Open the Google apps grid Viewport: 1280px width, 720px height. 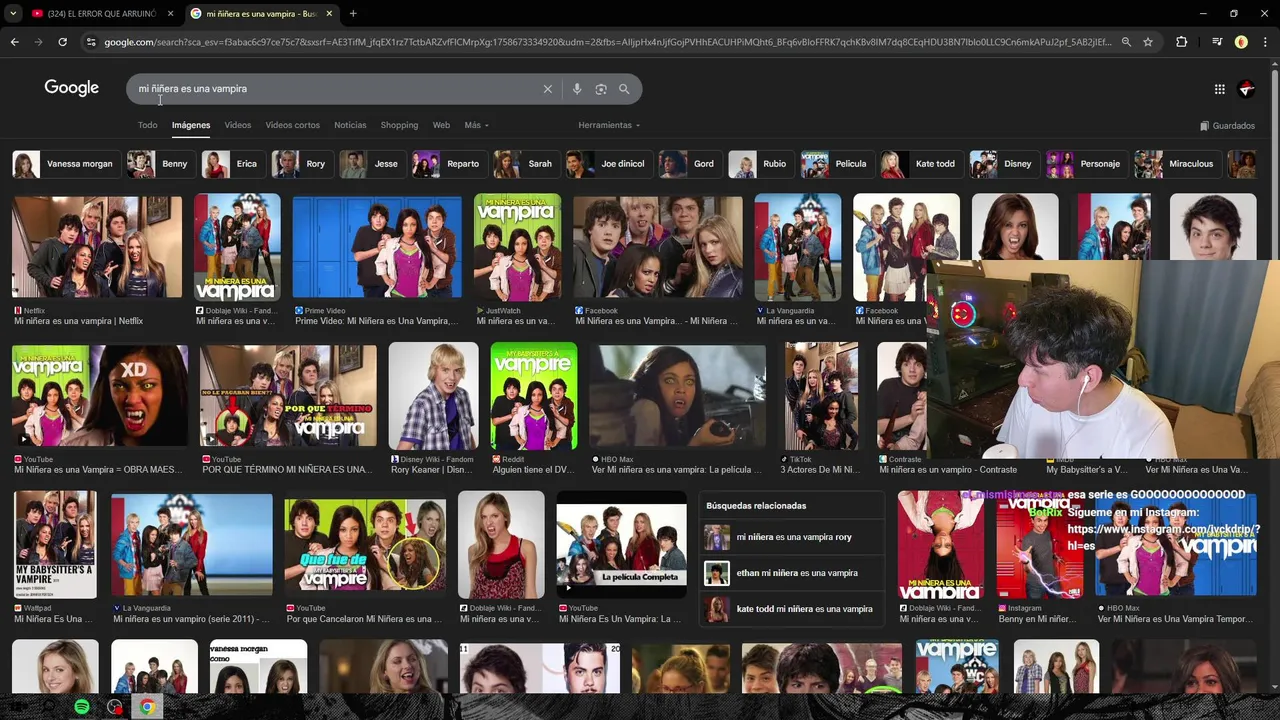point(1219,89)
